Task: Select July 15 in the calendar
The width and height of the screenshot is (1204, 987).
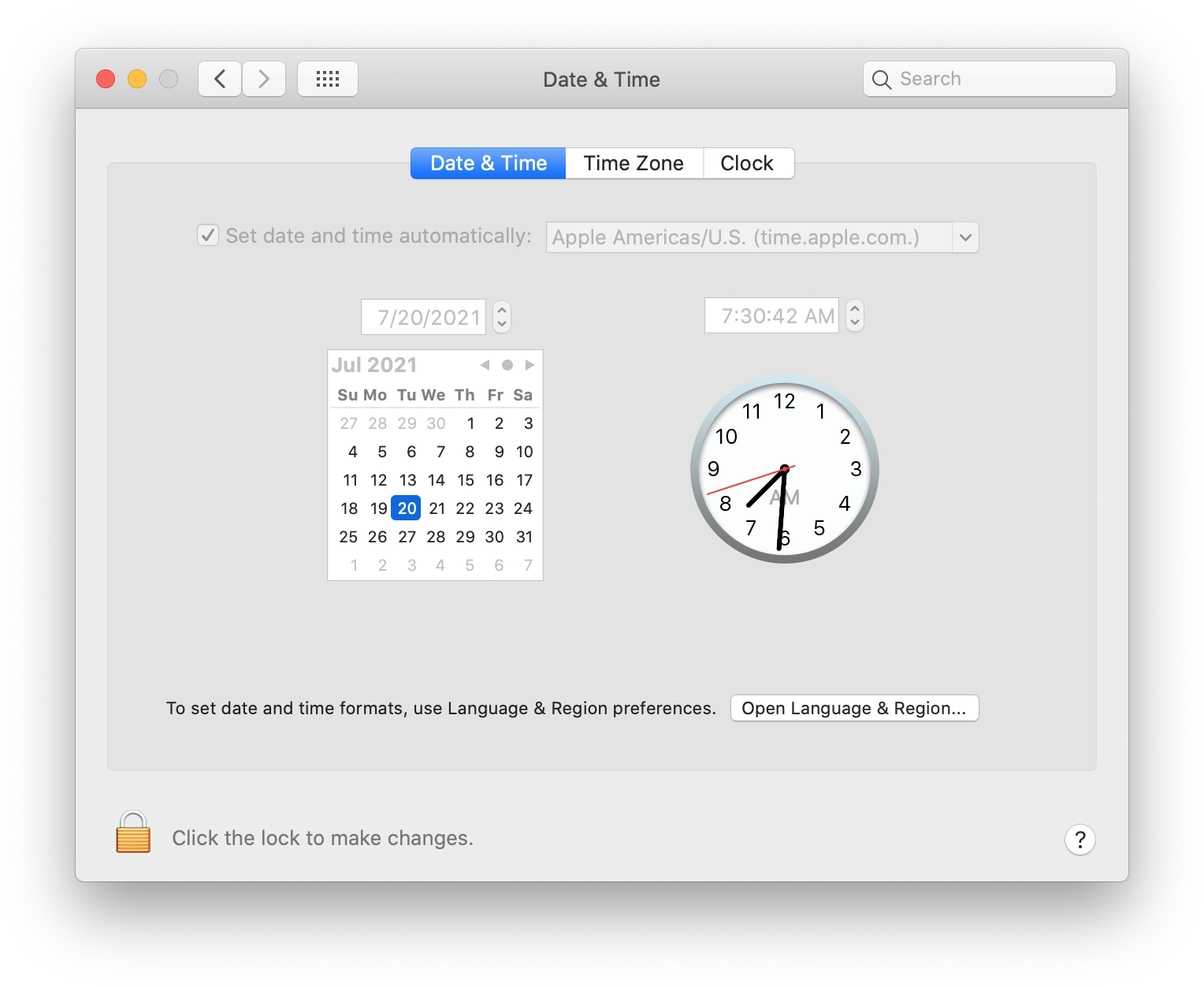Action: click(x=466, y=480)
